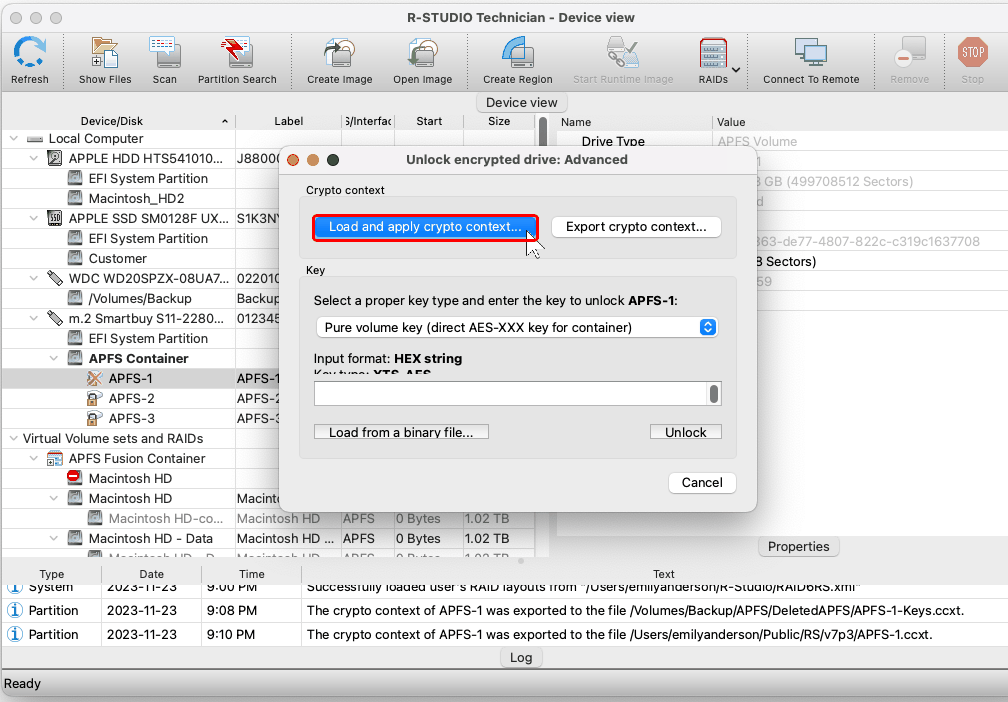The image size is (1008, 702).
Task: Click the Customer partition icon
Action: click(x=75, y=258)
